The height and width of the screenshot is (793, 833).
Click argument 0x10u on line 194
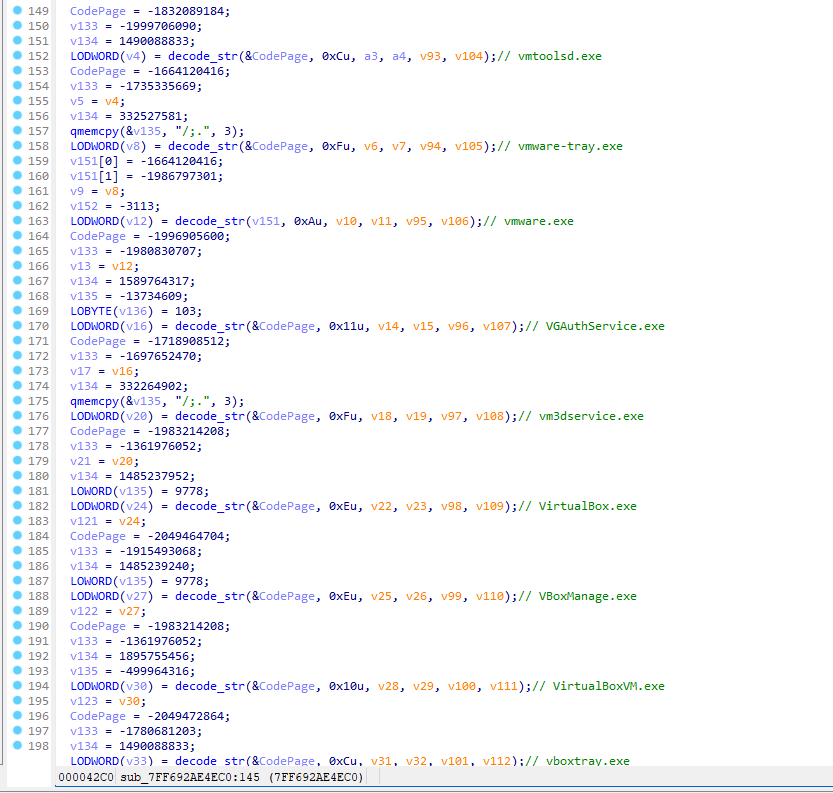[346, 686]
